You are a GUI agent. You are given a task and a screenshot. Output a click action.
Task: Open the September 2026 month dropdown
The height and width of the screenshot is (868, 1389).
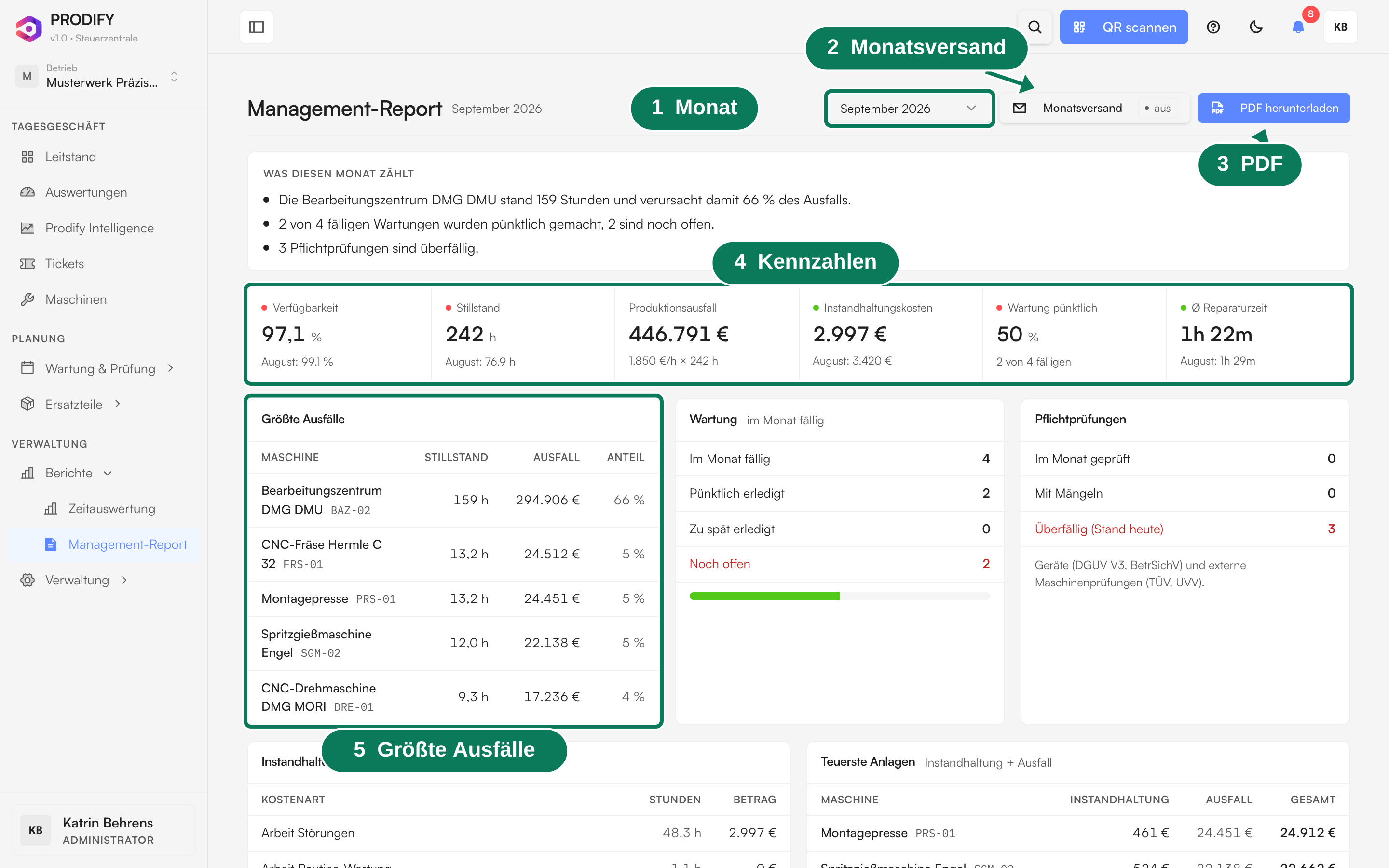pos(909,108)
